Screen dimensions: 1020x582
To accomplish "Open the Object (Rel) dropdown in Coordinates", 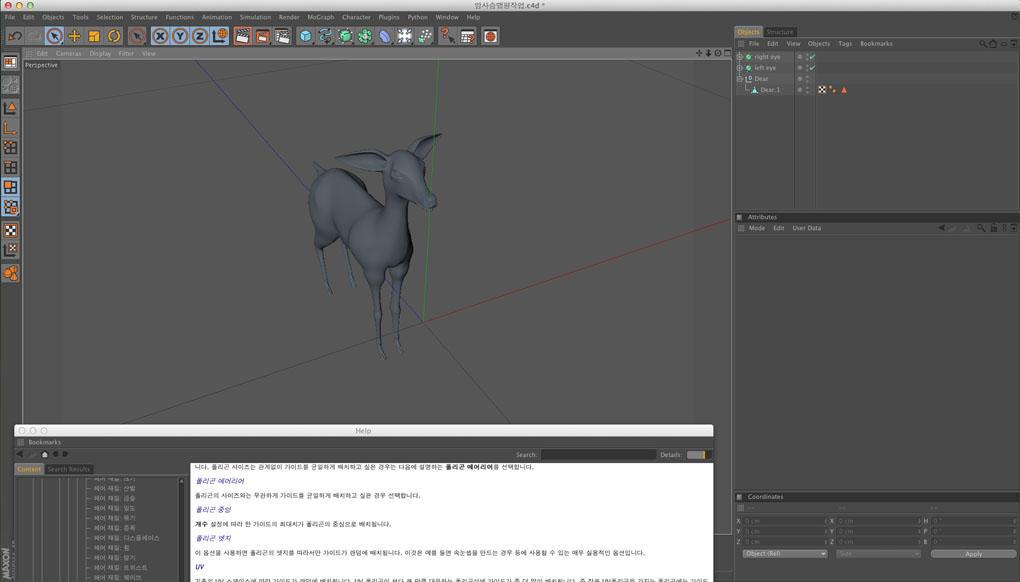I will (x=785, y=554).
